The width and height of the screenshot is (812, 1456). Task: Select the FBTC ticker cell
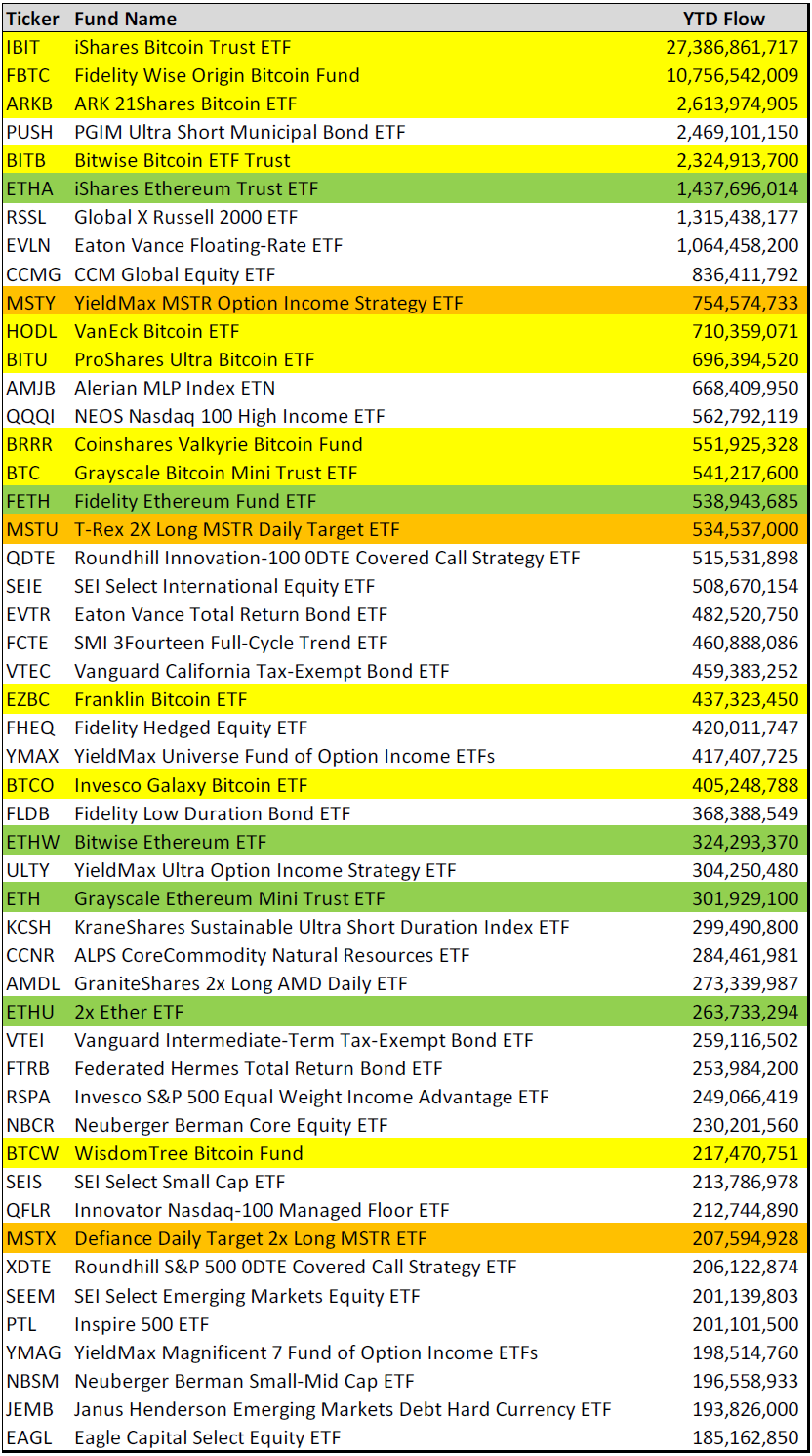[26, 75]
